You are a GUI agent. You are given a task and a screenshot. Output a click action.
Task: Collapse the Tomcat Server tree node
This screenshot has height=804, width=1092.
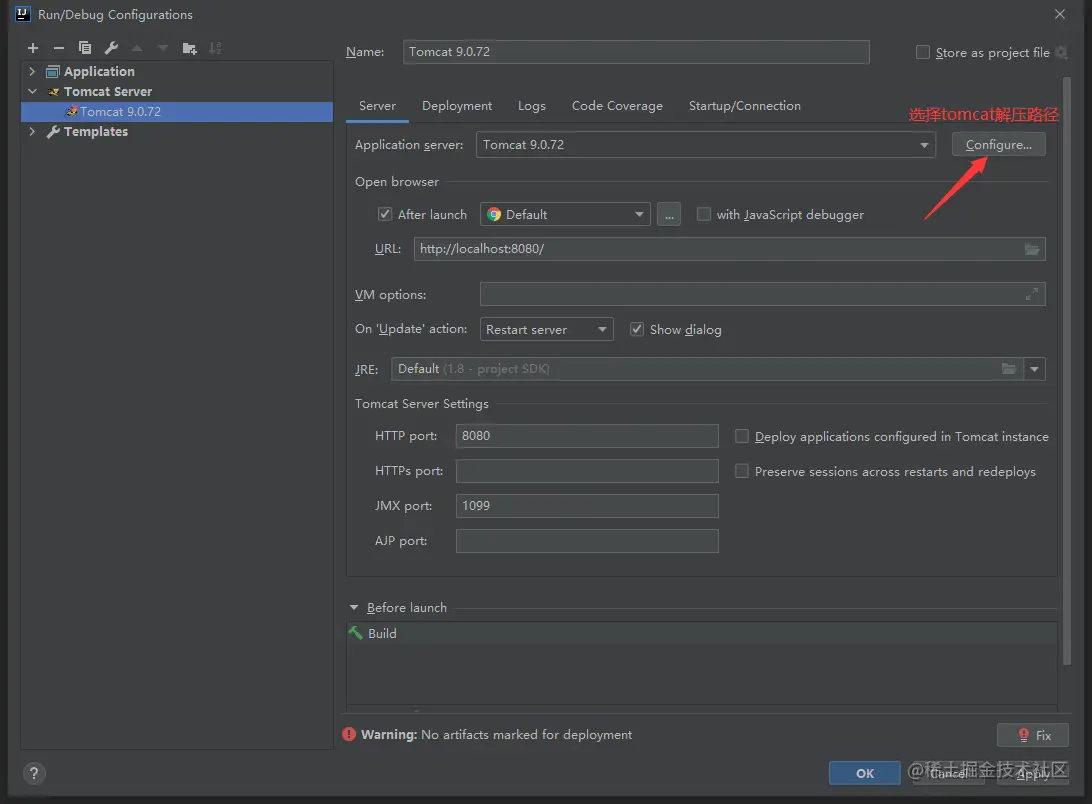click(x=32, y=91)
